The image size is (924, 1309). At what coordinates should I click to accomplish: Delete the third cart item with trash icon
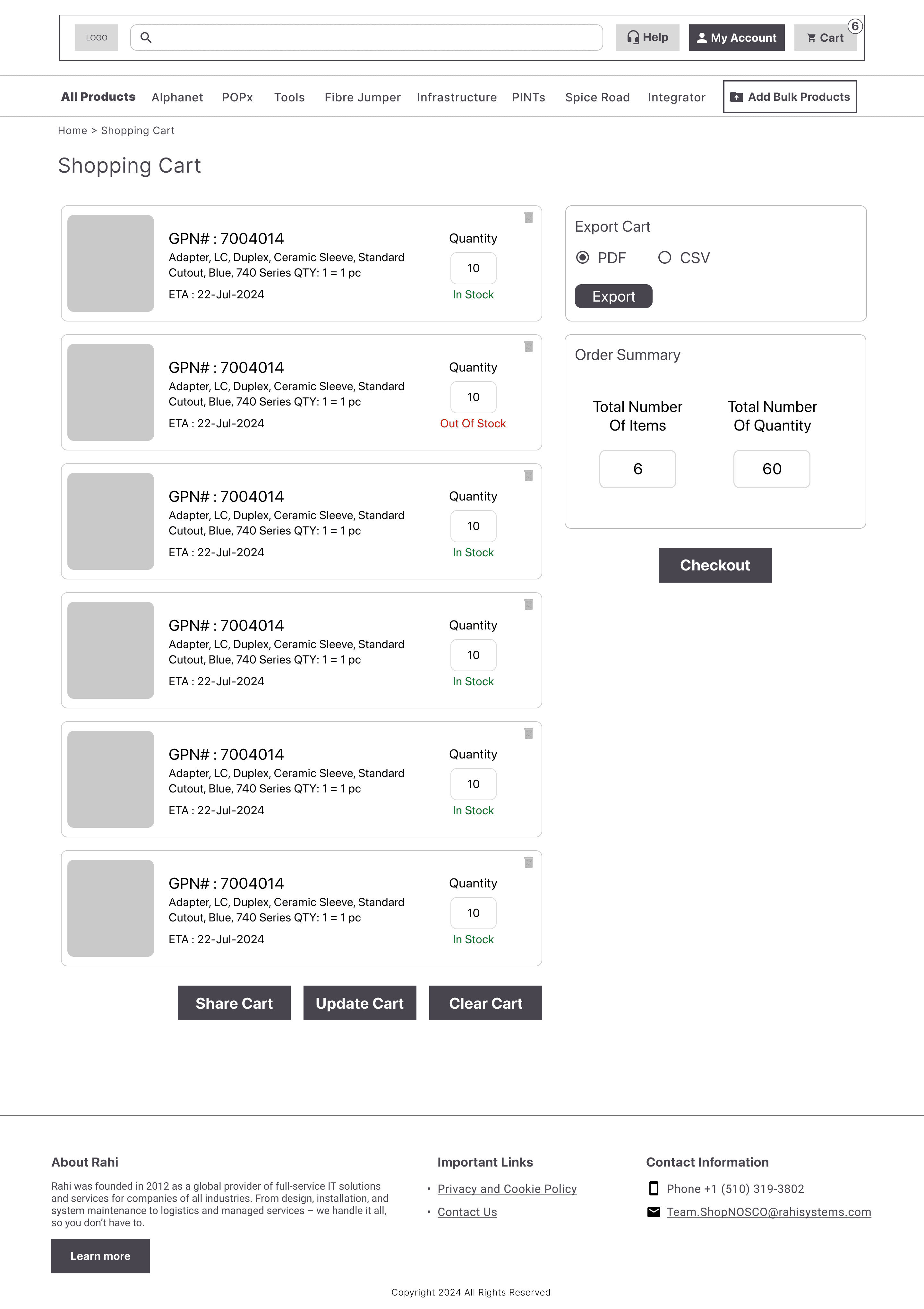coord(528,475)
